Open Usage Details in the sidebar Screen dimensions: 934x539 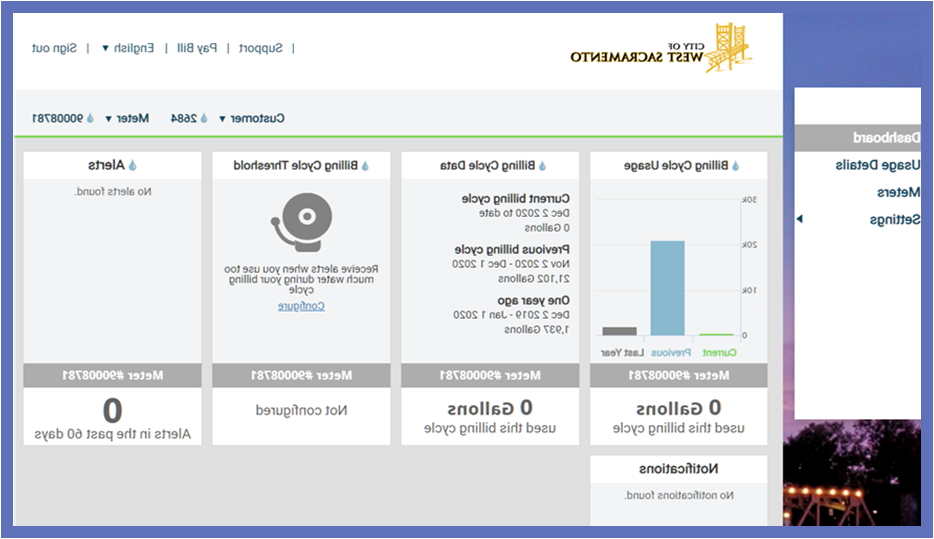[x=877, y=165]
